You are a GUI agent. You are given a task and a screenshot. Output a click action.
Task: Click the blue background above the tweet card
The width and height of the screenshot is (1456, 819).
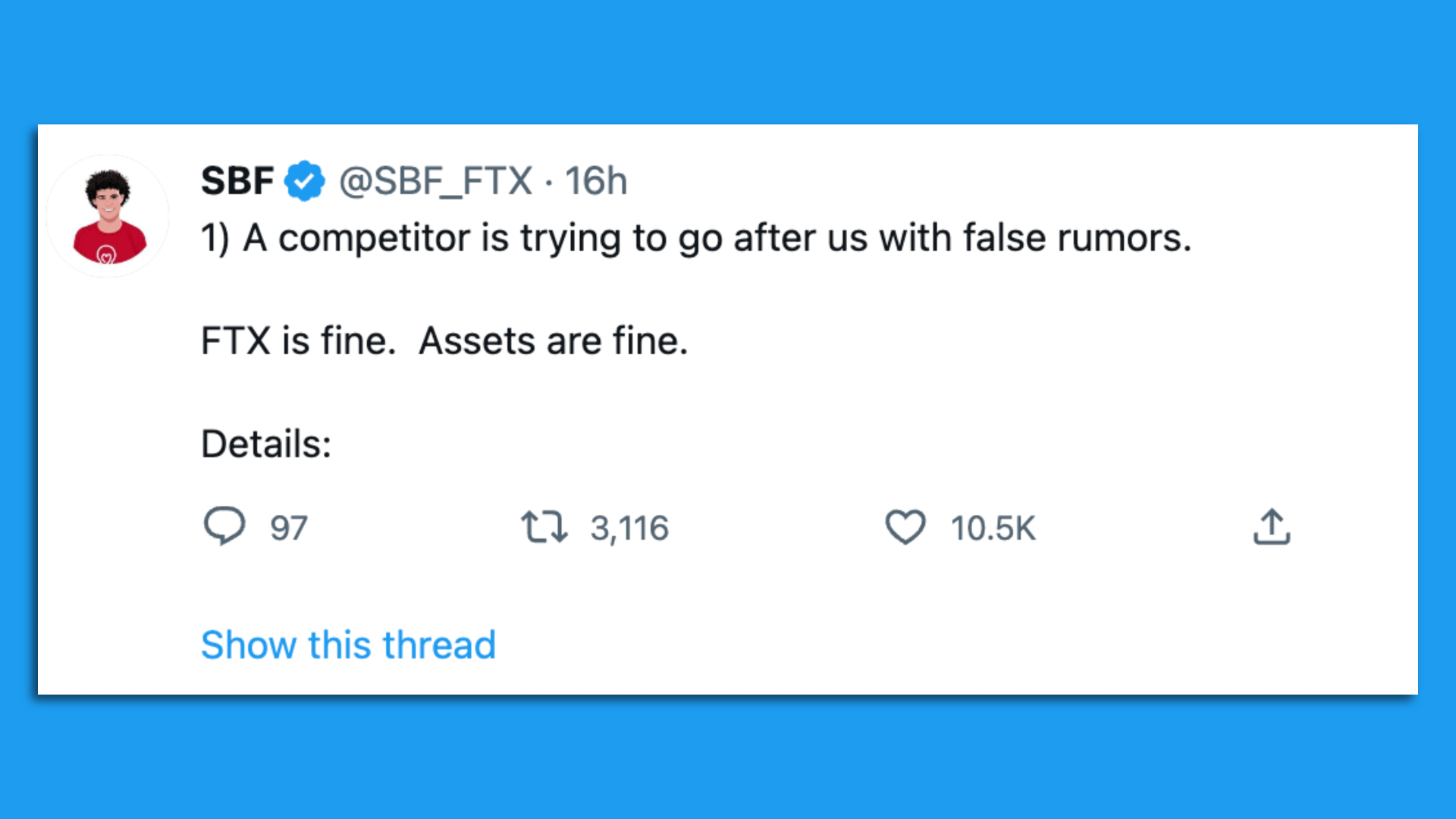pos(728,61)
